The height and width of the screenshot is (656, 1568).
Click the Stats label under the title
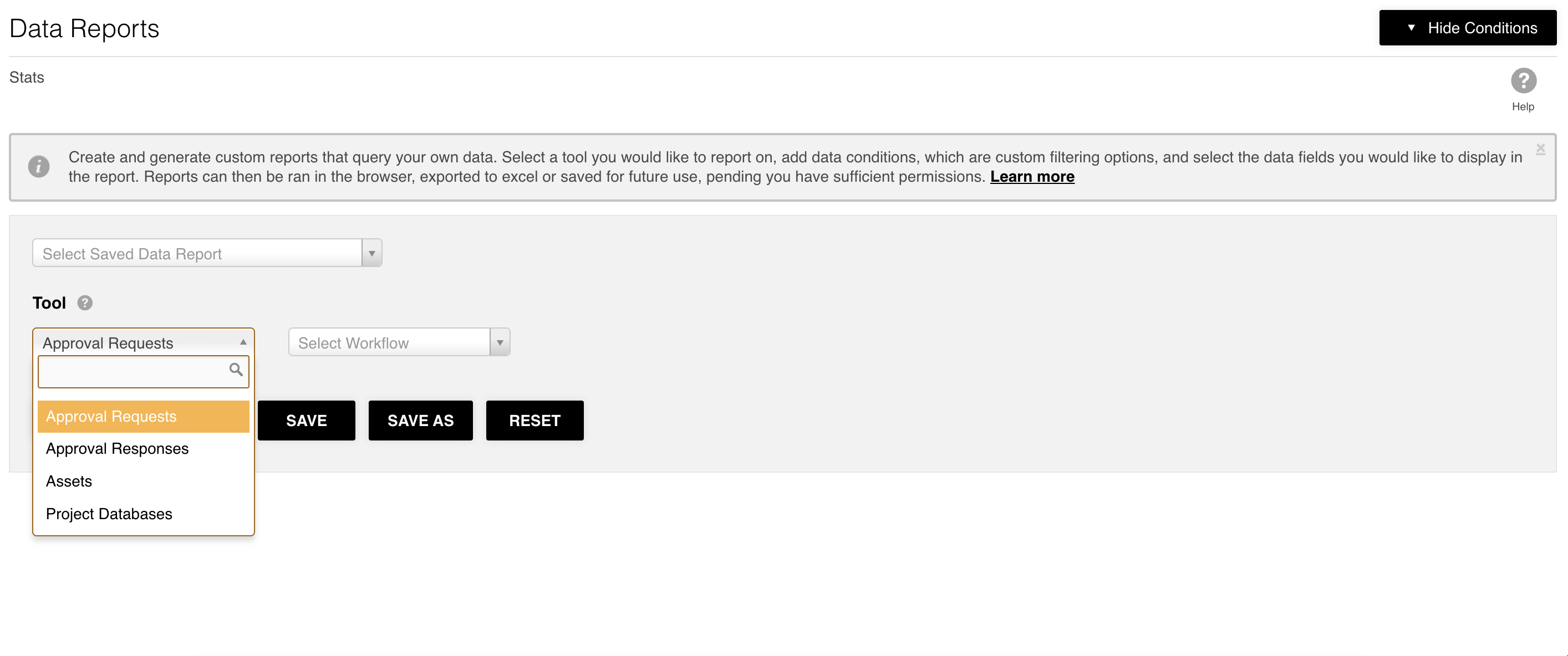click(27, 77)
